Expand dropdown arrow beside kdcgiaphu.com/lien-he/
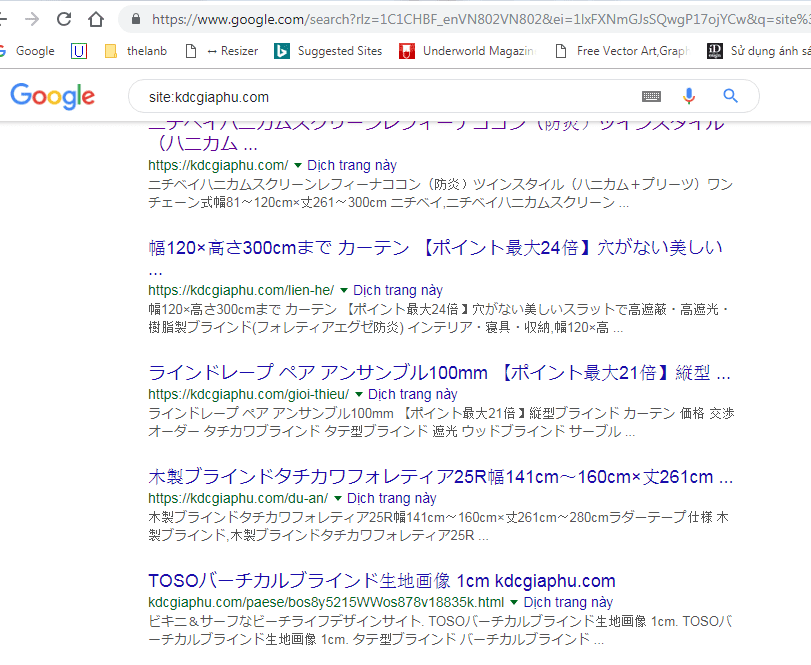Image resolution: width=811 pixels, height=665 pixels. [344, 290]
